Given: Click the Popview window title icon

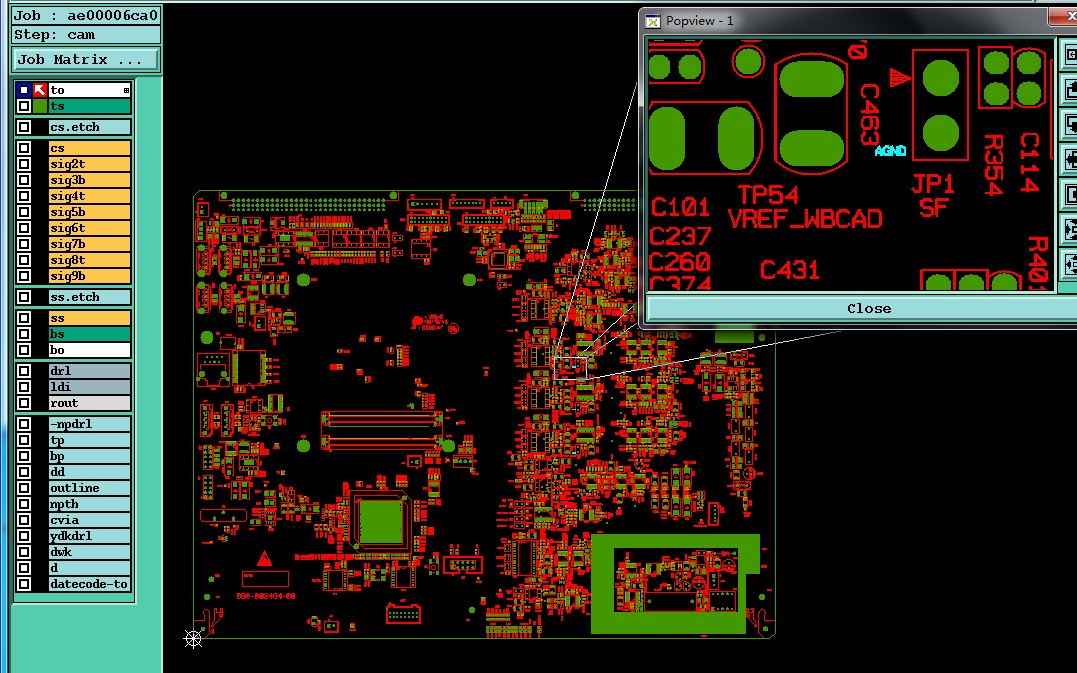Looking at the screenshot, I should click(653, 21).
